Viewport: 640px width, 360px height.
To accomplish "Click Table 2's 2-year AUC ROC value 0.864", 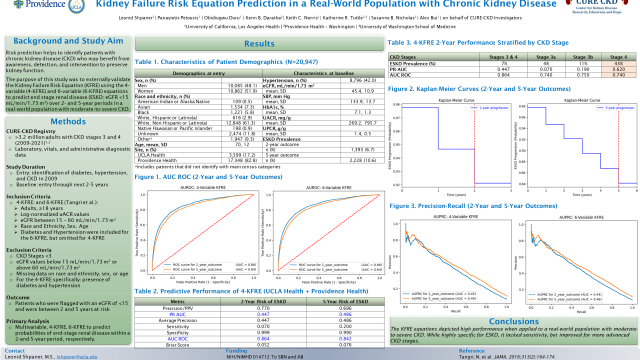I will click(x=263, y=339).
